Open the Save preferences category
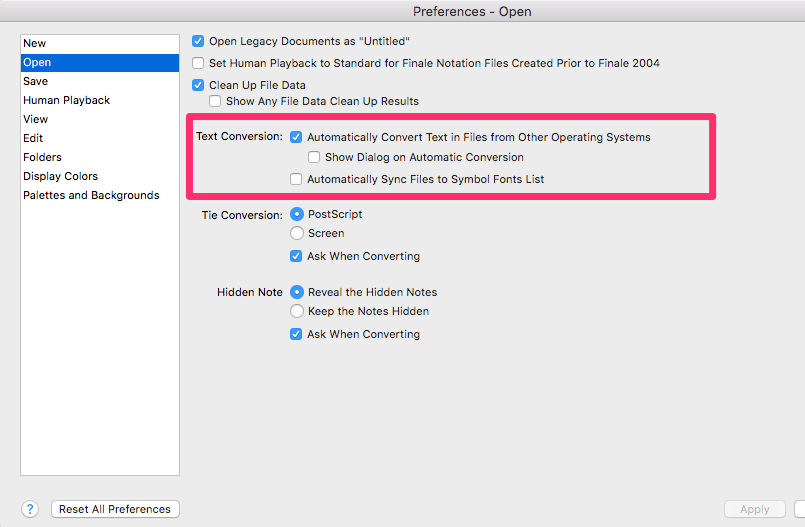 click(x=36, y=81)
